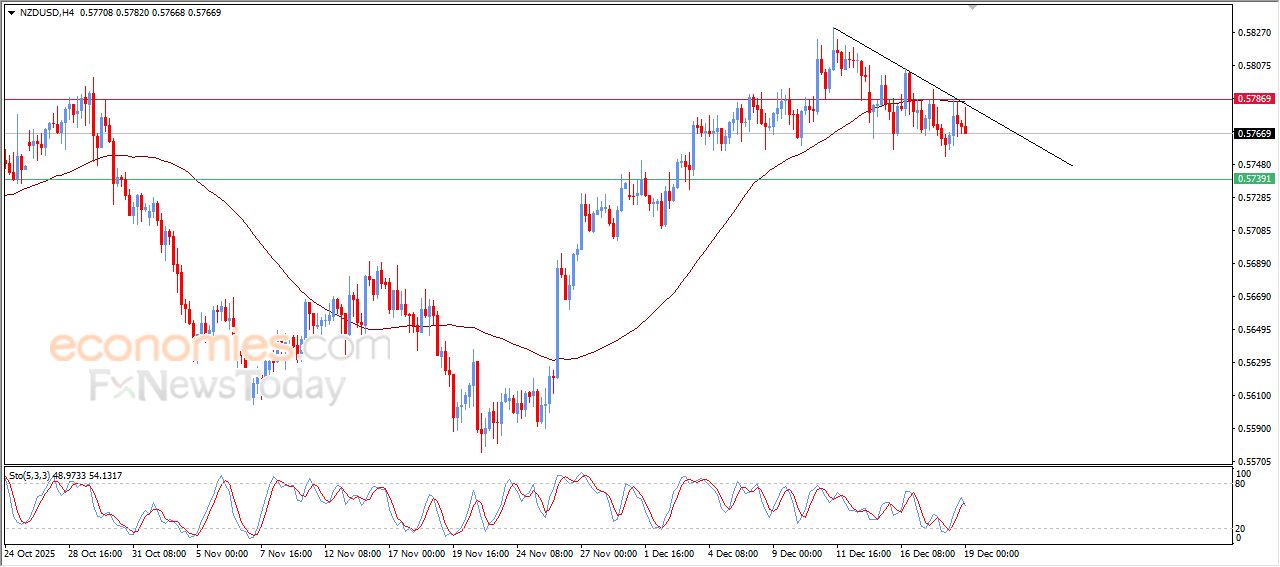Click the 0.55900 price axis label
Screen dimensions: 1280x567
point(1253,429)
